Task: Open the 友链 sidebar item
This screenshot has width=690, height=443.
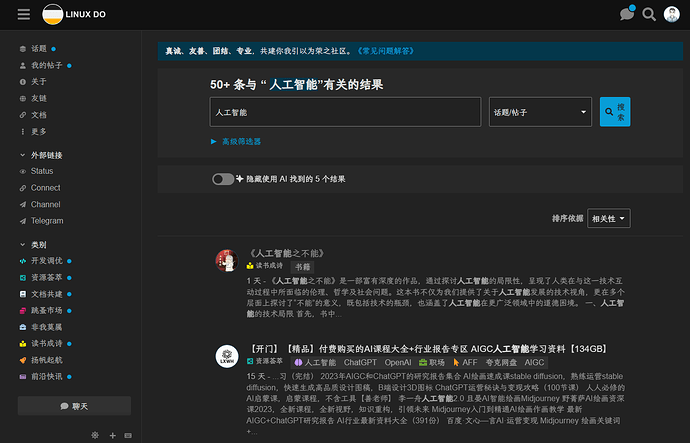Action: (39, 98)
